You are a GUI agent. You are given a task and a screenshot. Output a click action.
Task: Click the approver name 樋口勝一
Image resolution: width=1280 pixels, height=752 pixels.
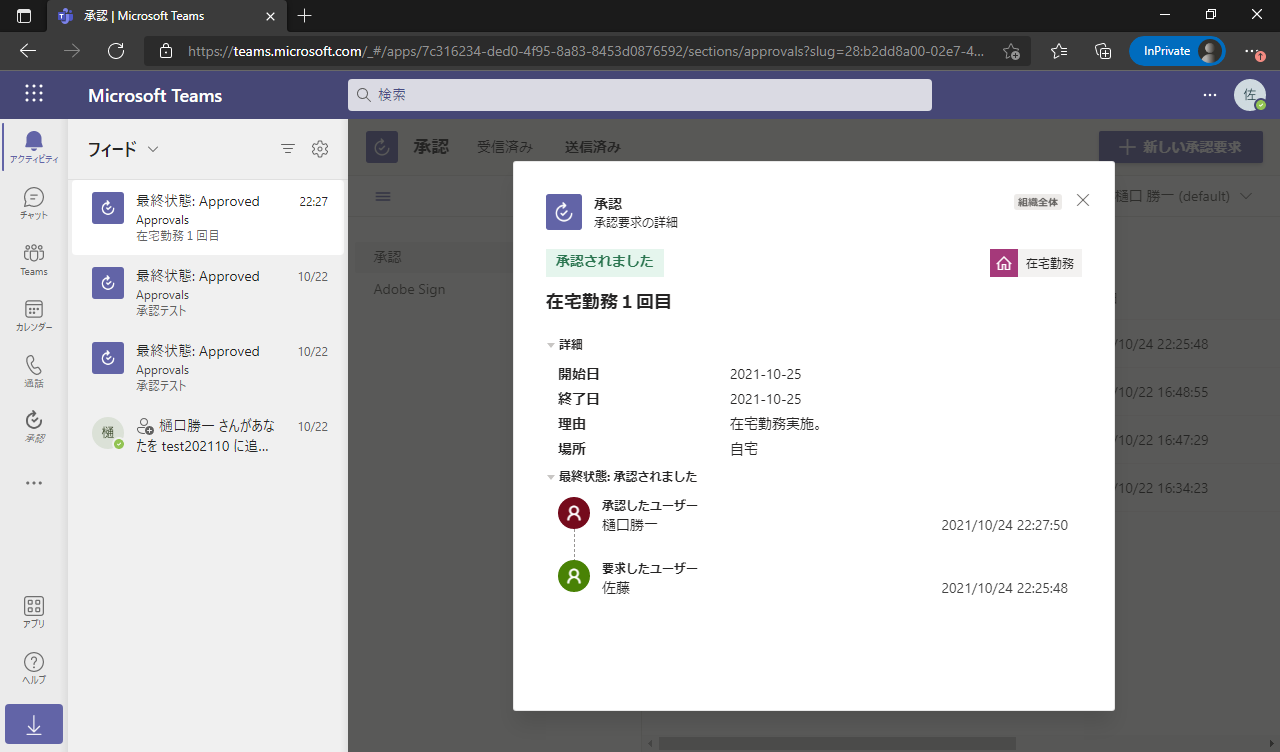630,525
